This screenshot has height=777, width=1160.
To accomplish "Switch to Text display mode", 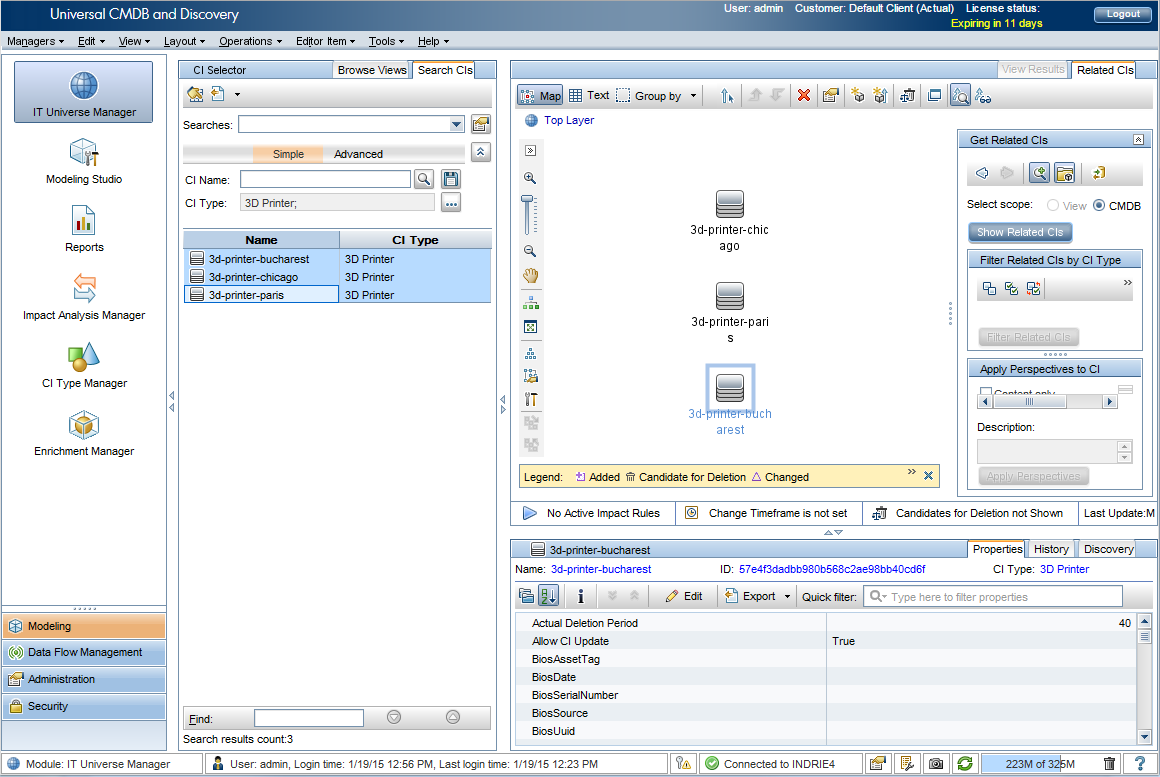I will [x=589, y=95].
